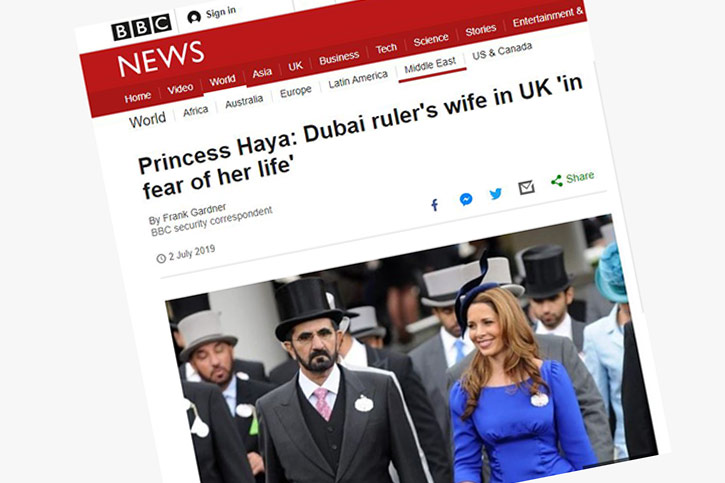Click the Sign in account icon

(x=194, y=17)
